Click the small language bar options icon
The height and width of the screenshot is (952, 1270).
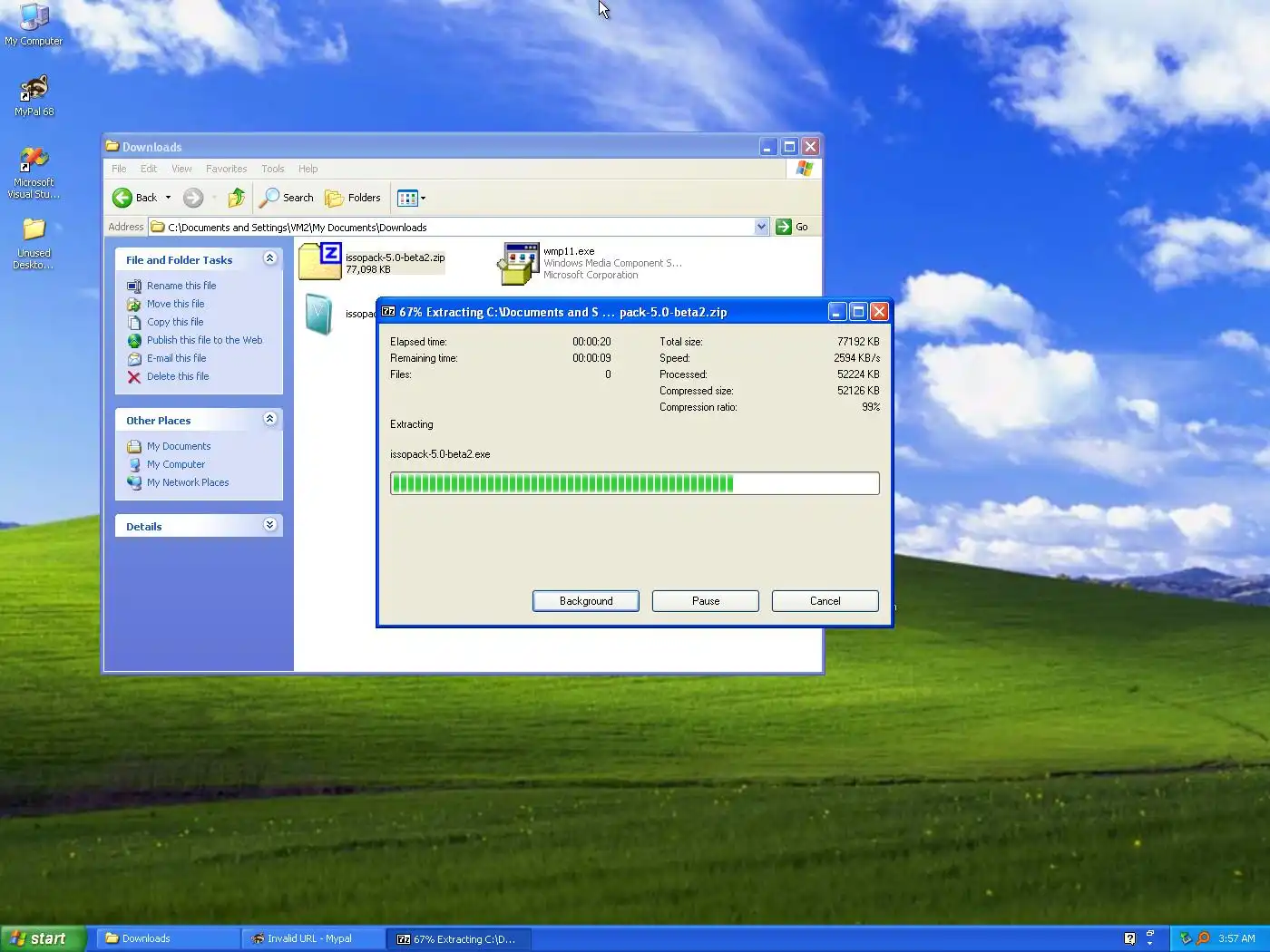pos(1149,943)
